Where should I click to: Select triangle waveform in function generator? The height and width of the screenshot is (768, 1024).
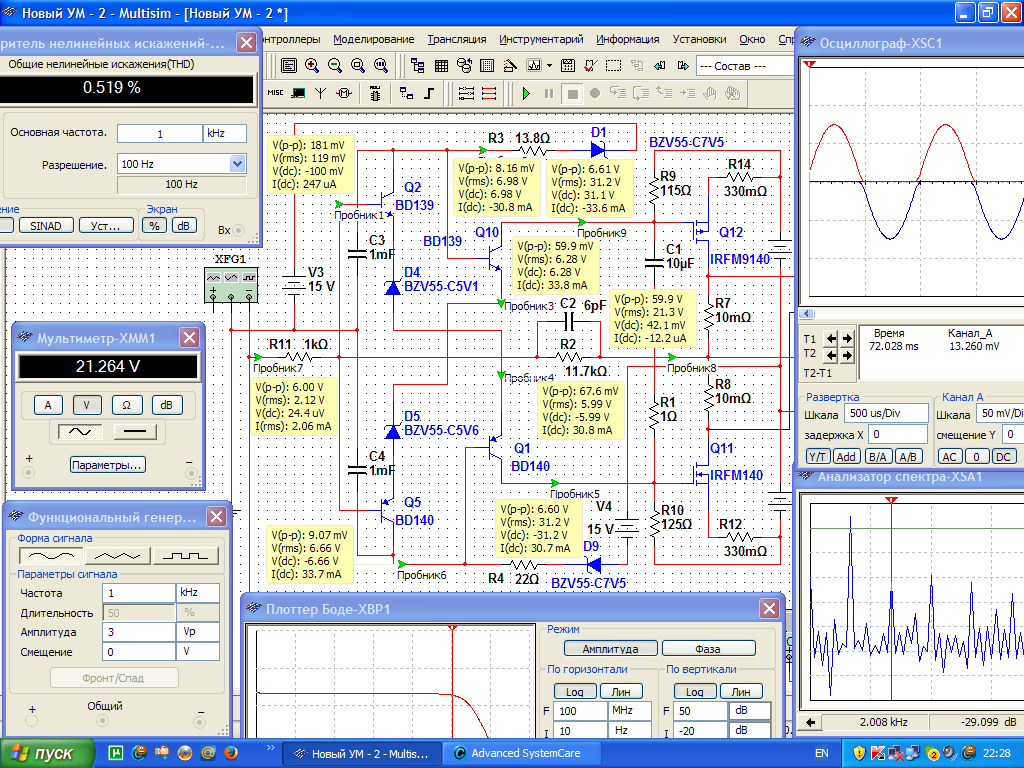click(118, 556)
